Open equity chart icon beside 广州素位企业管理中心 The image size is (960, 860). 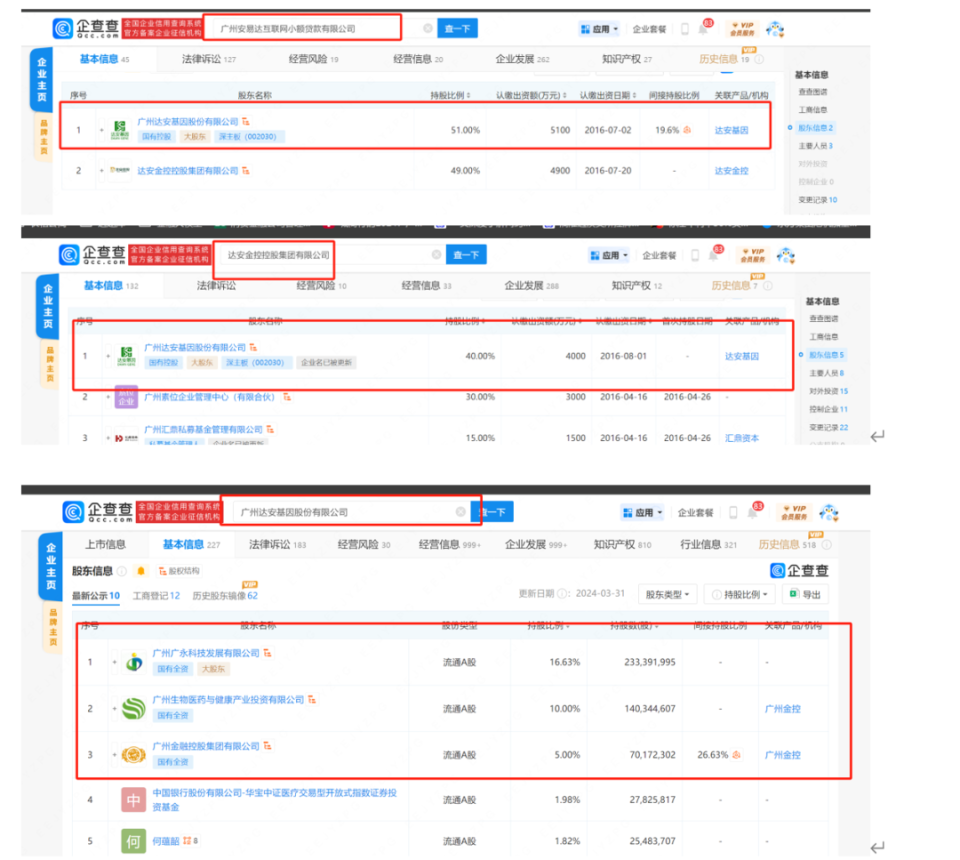tap(287, 397)
